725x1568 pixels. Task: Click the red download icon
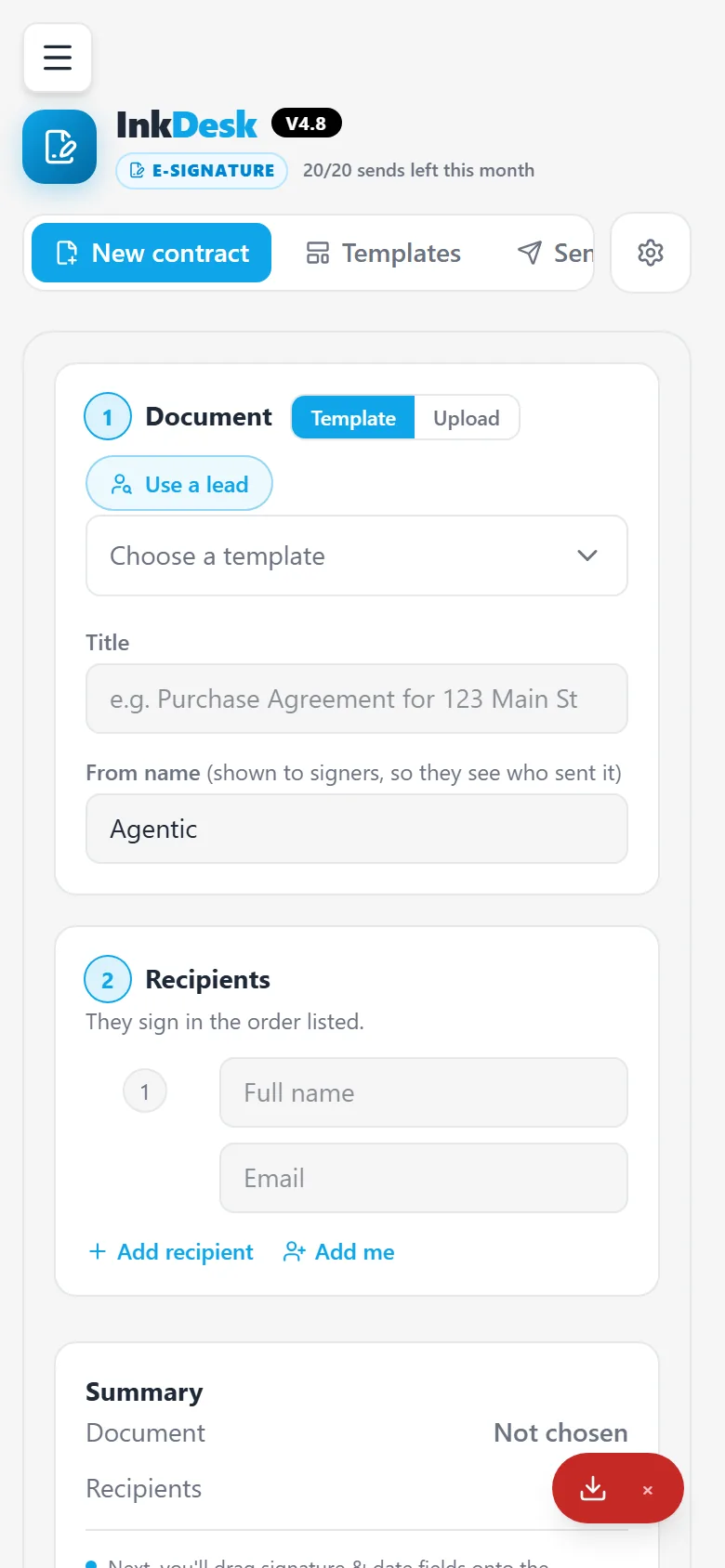[593, 1488]
